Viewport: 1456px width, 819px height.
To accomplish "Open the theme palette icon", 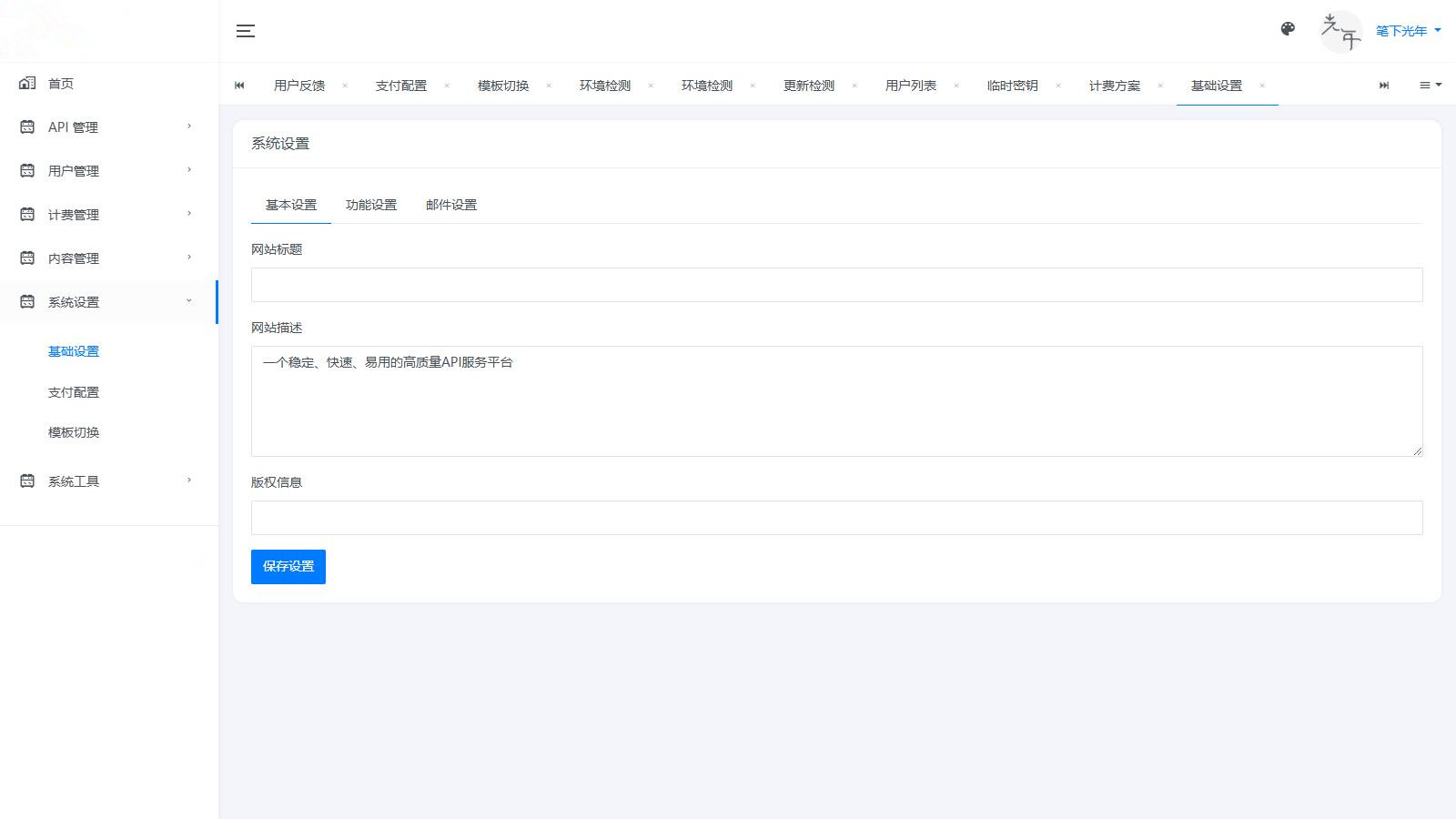I will (1288, 29).
